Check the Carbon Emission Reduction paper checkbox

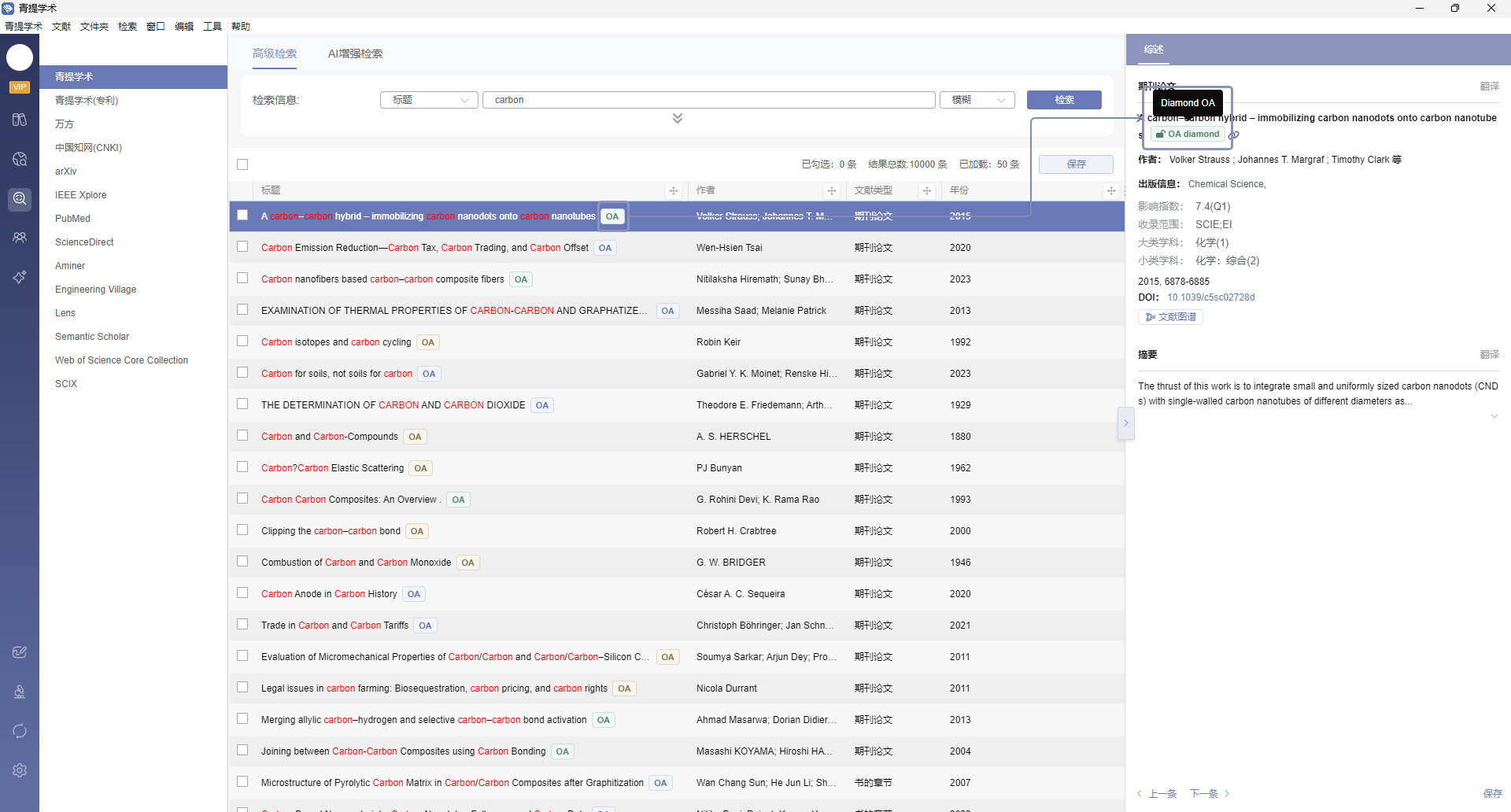242,247
